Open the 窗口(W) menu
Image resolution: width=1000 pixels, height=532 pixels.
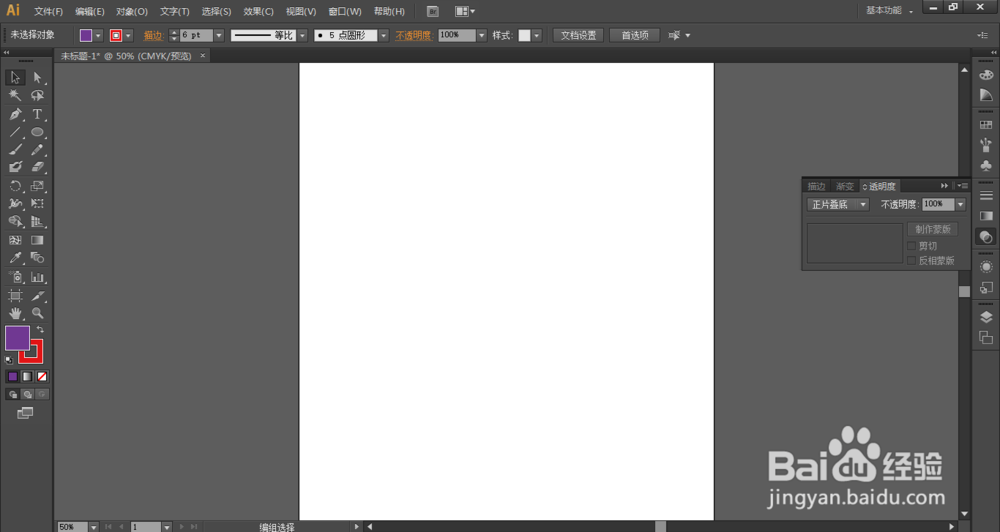344,11
